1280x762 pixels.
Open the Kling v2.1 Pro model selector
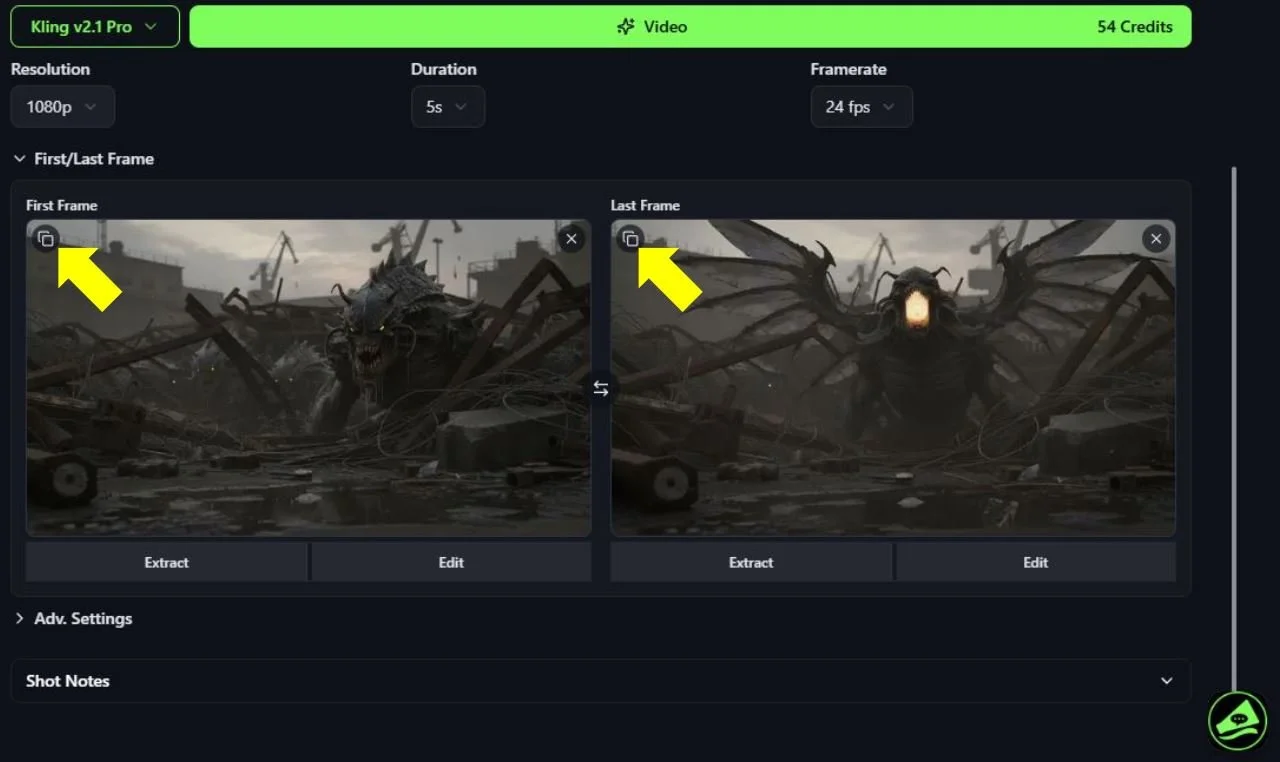point(94,26)
